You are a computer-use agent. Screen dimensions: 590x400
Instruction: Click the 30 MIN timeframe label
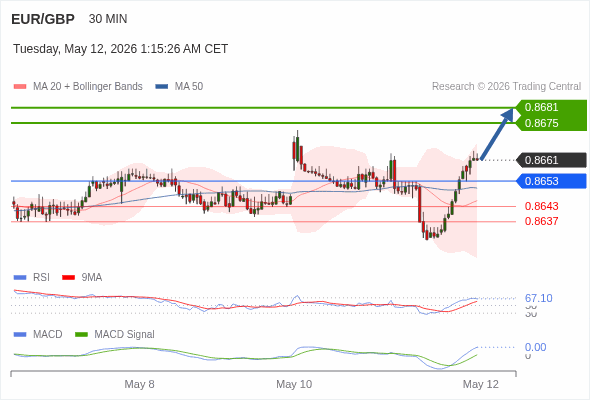[x=108, y=19]
